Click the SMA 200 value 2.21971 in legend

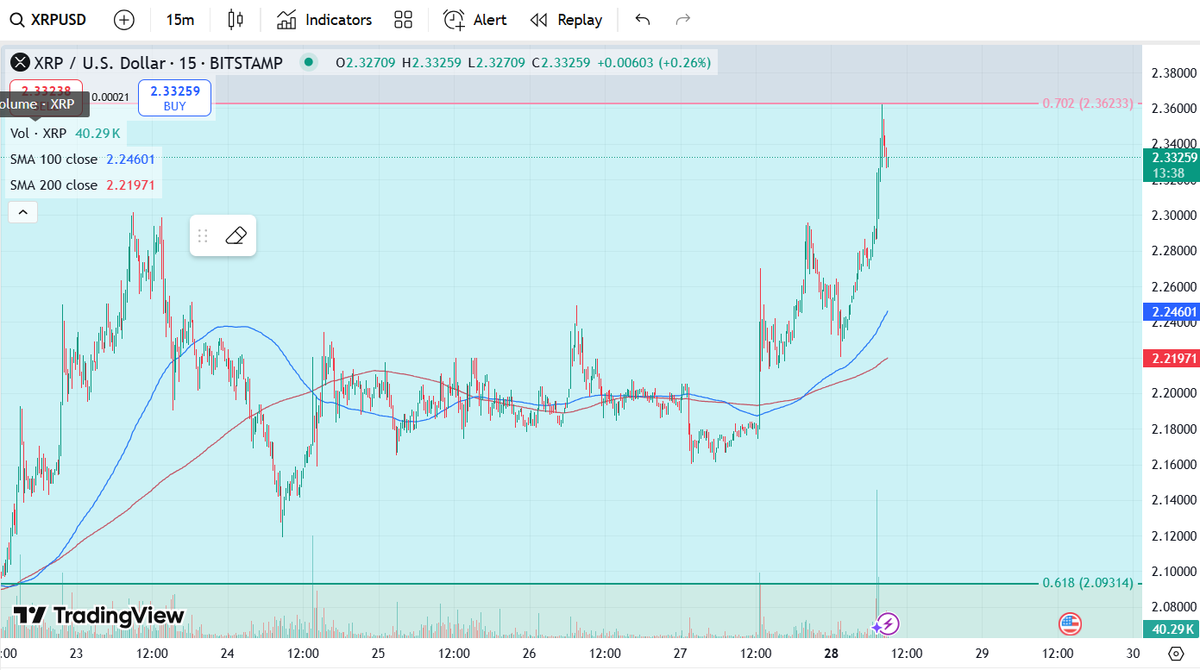pos(130,185)
